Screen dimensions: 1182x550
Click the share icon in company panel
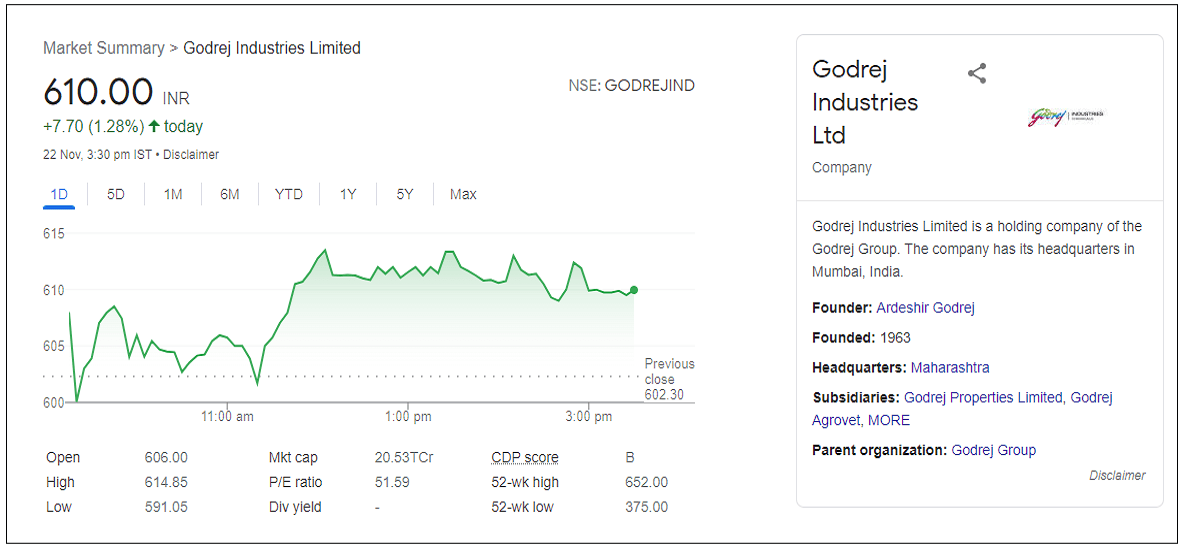[x=977, y=74]
